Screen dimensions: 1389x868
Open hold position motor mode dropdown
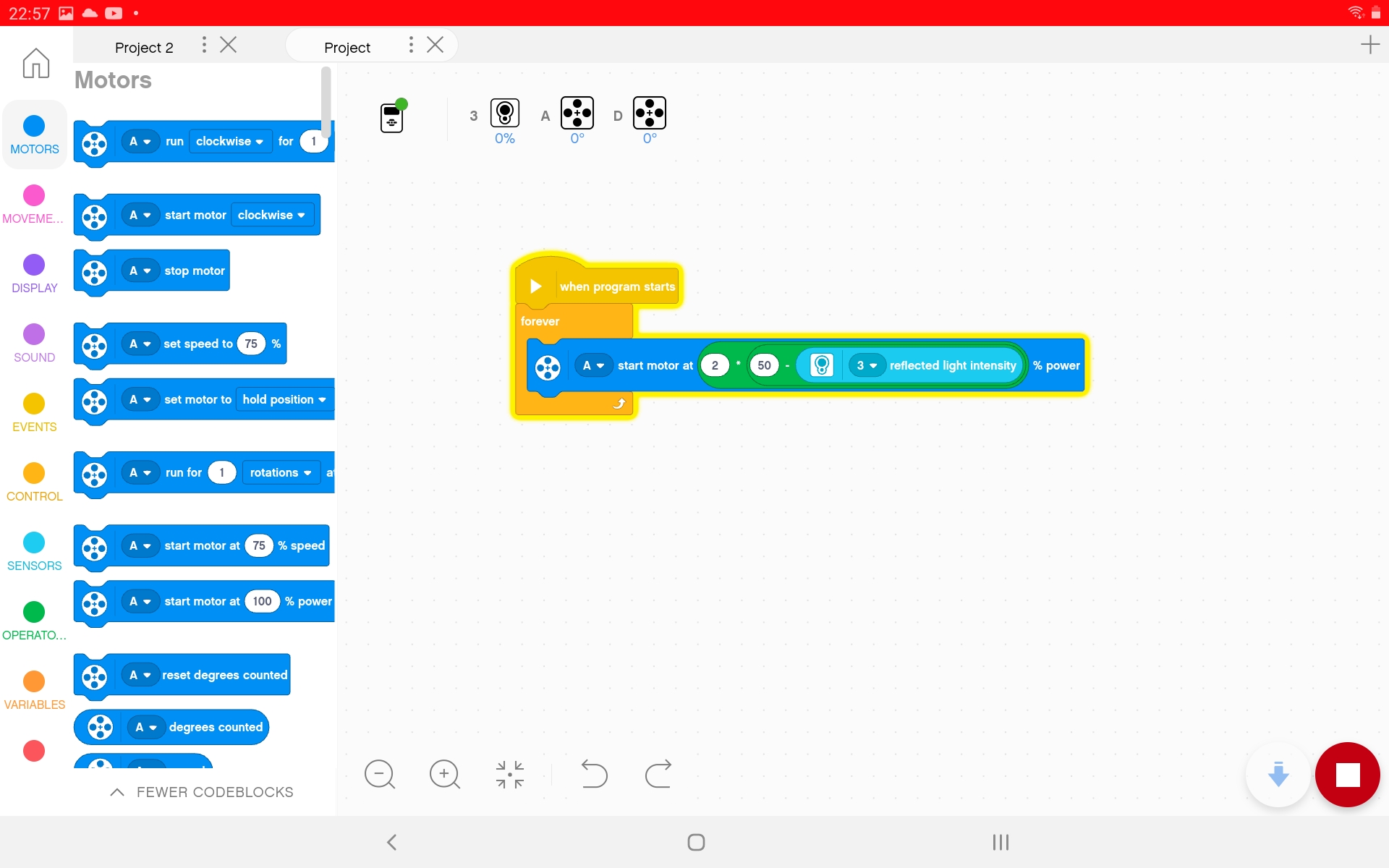(x=284, y=399)
